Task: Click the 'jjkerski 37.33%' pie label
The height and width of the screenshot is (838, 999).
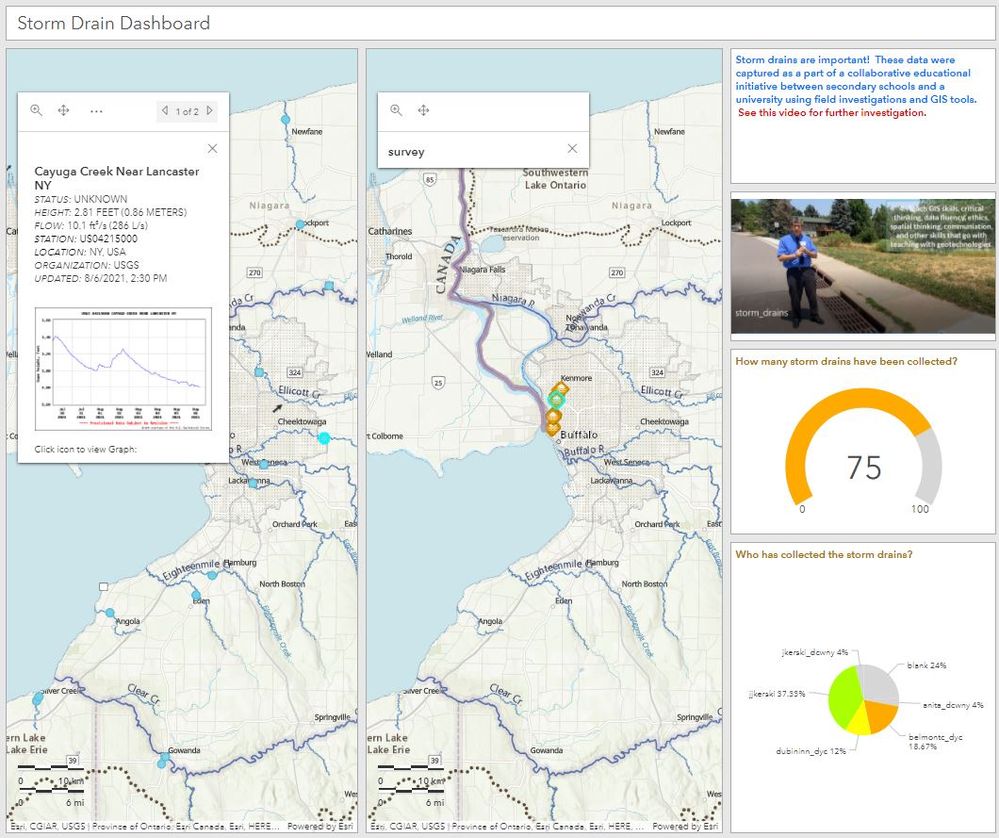Action: [777, 693]
